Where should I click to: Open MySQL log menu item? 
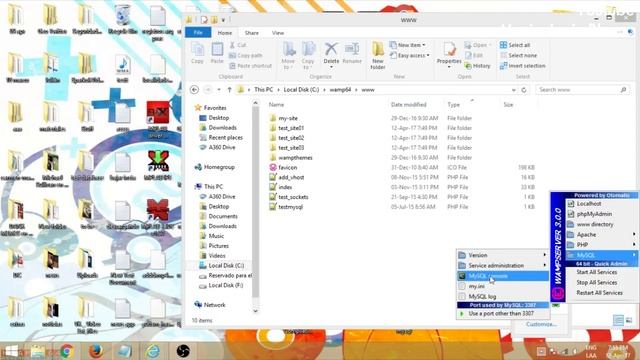[x=502, y=296]
